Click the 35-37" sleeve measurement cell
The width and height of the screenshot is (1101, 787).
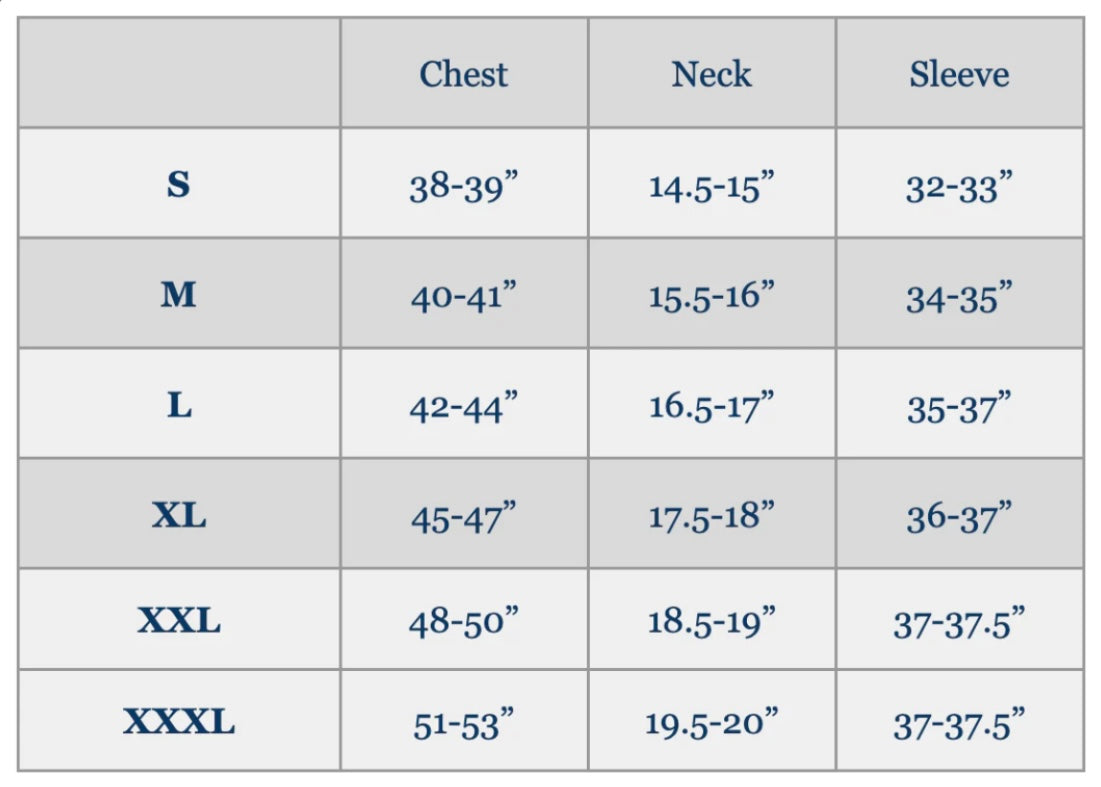click(959, 407)
